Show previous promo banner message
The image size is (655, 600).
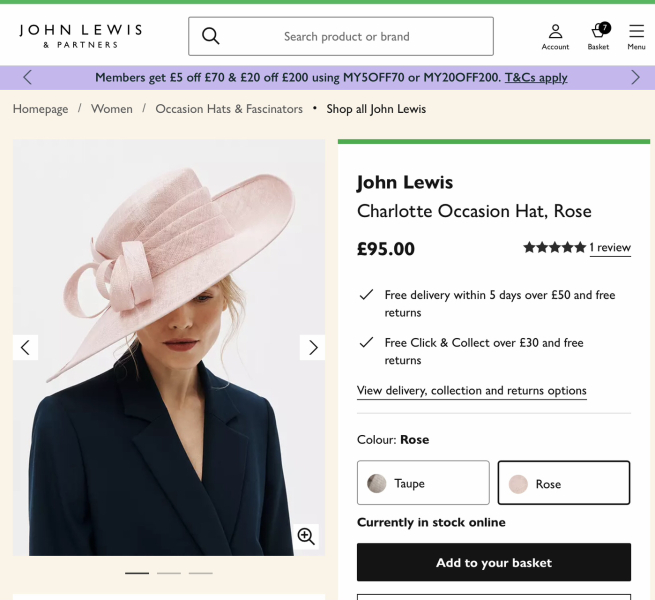click(x=27, y=78)
